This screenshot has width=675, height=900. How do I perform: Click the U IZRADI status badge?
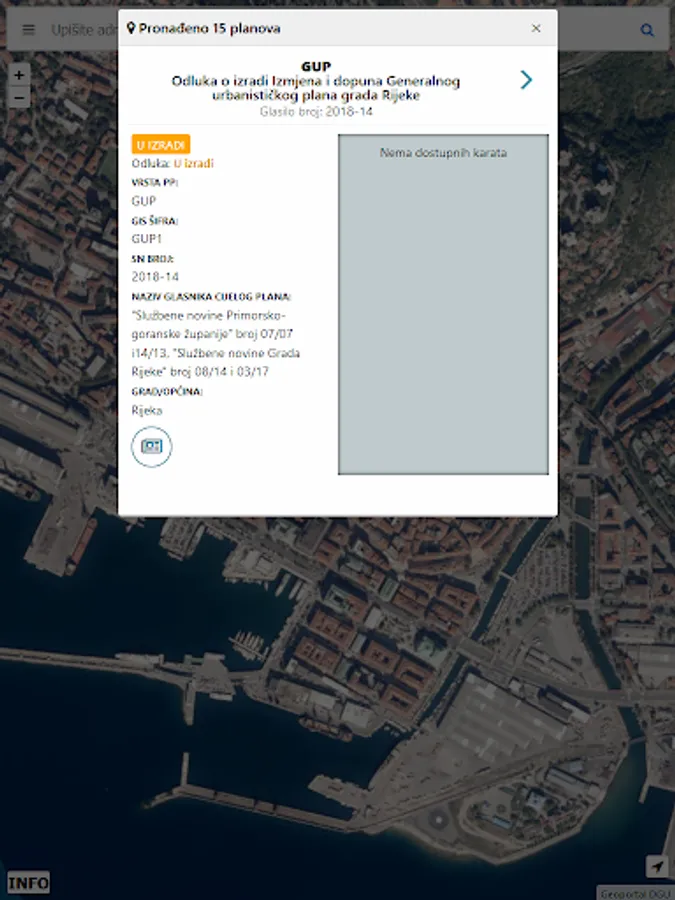coord(161,145)
